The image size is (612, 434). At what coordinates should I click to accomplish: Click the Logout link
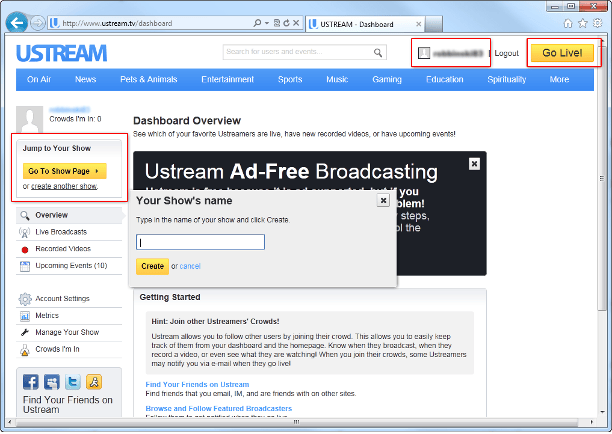pyautogui.click(x=507, y=53)
